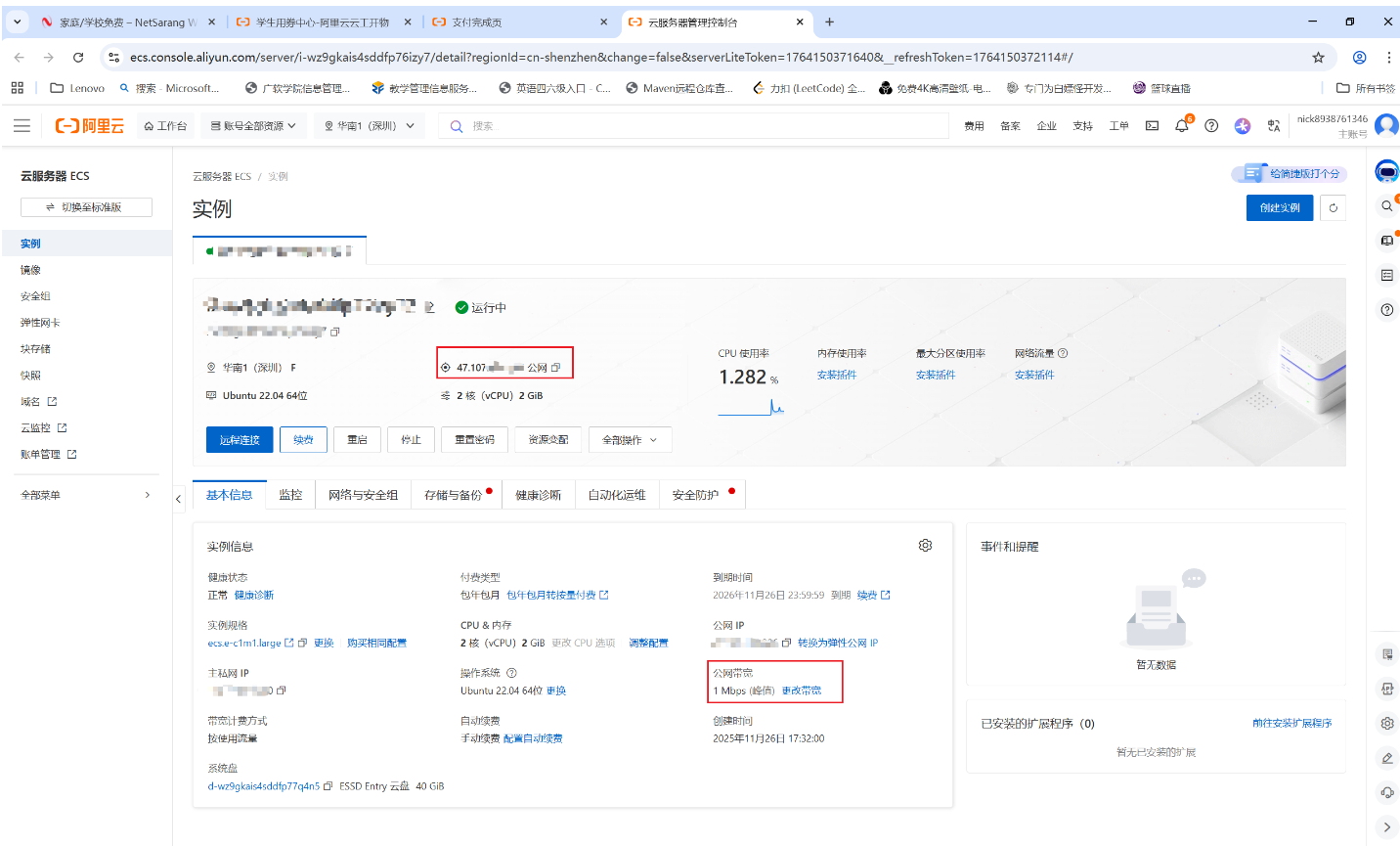Screen dimensions: 1400x846
Task: Open the right sidebar documentation book icon
Action: point(1386,241)
